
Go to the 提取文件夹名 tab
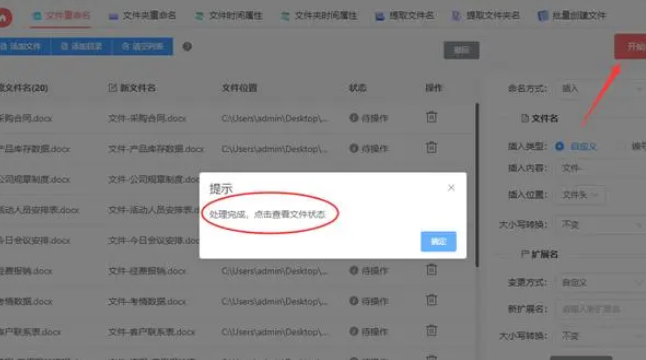[x=485, y=16]
